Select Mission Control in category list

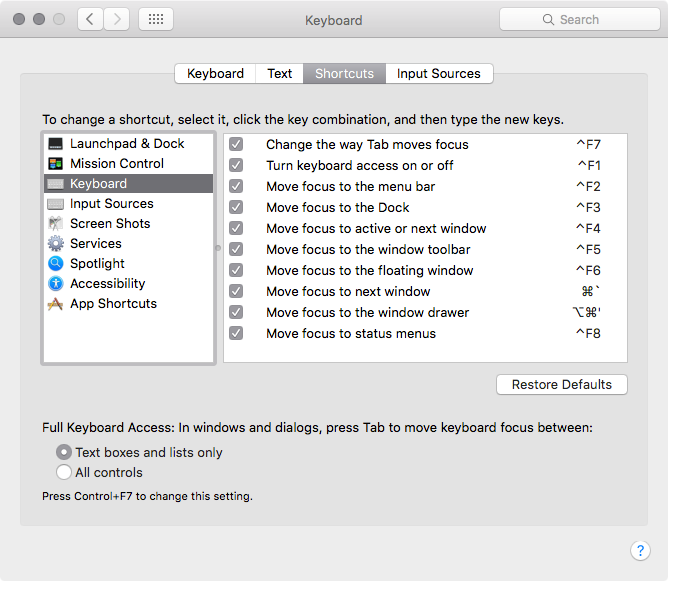click(129, 164)
